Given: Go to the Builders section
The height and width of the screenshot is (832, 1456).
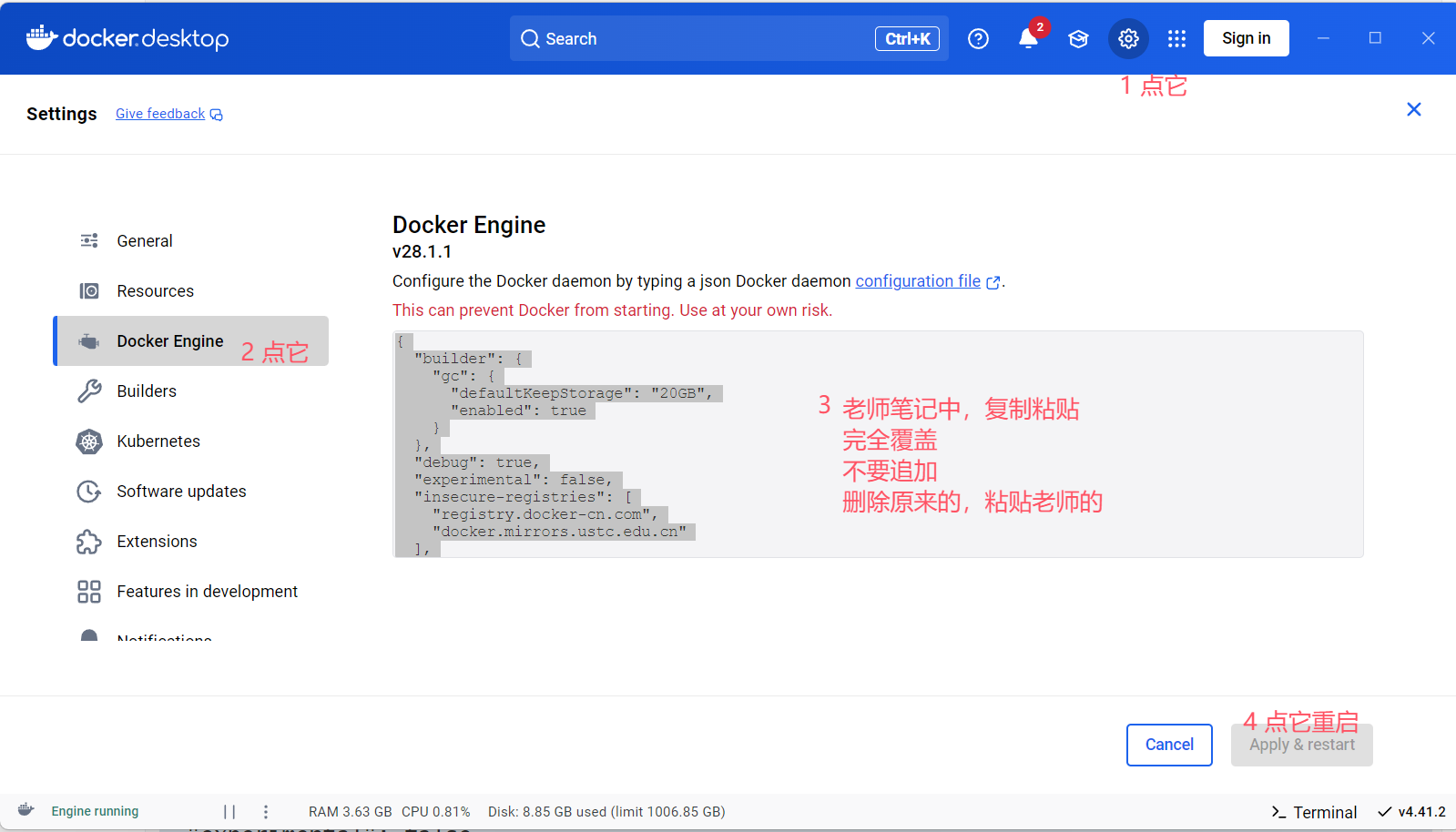Looking at the screenshot, I should tap(190, 391).
